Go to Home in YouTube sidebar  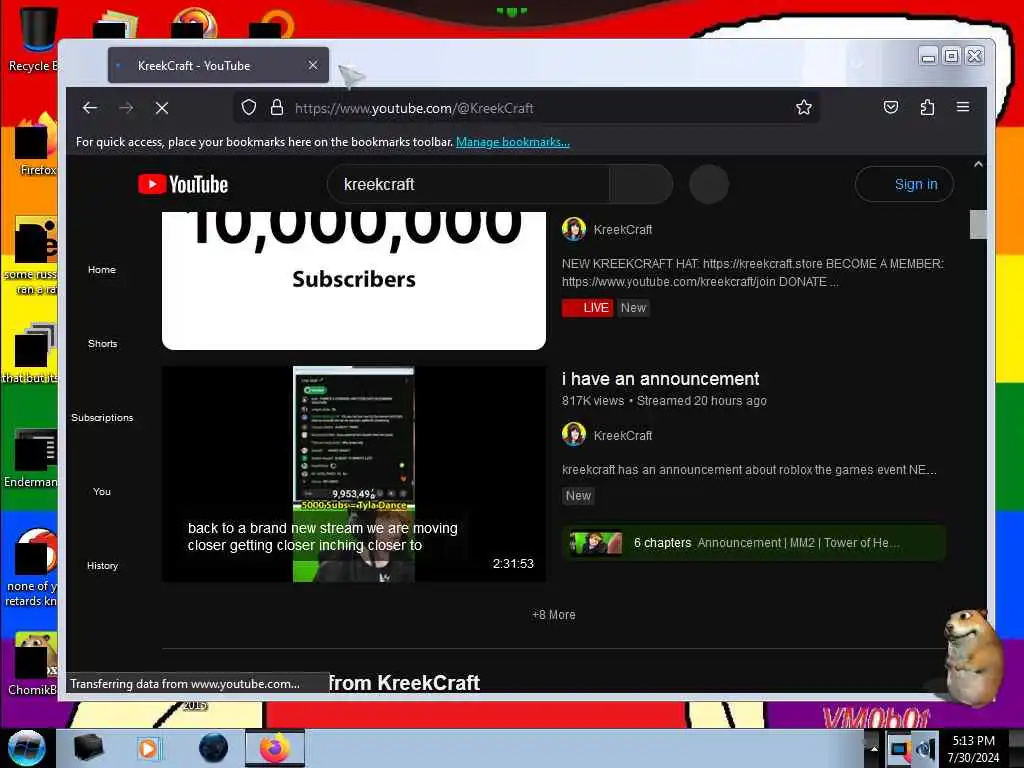click(102, 270)
